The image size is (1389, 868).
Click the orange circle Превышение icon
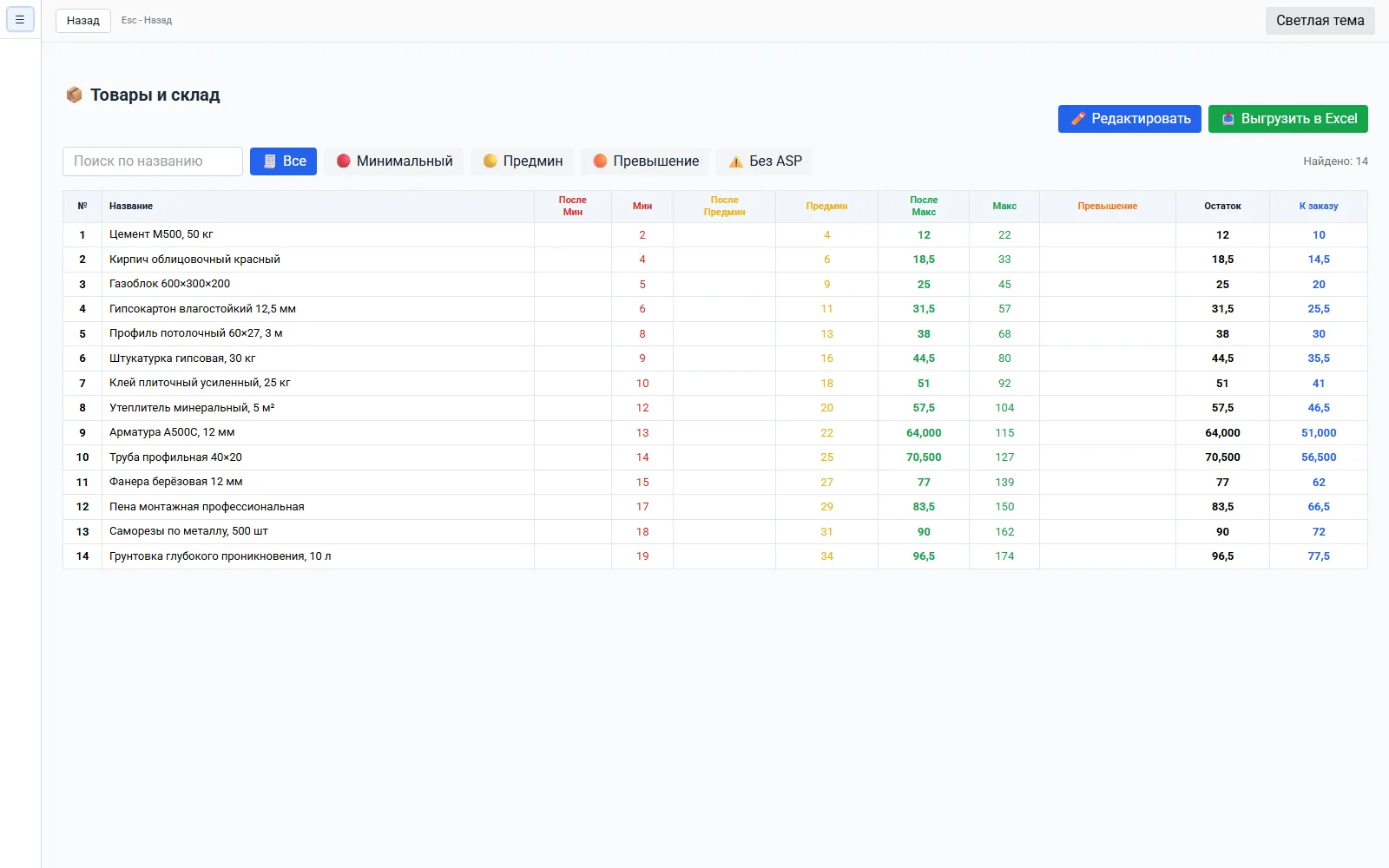point(600,161)
